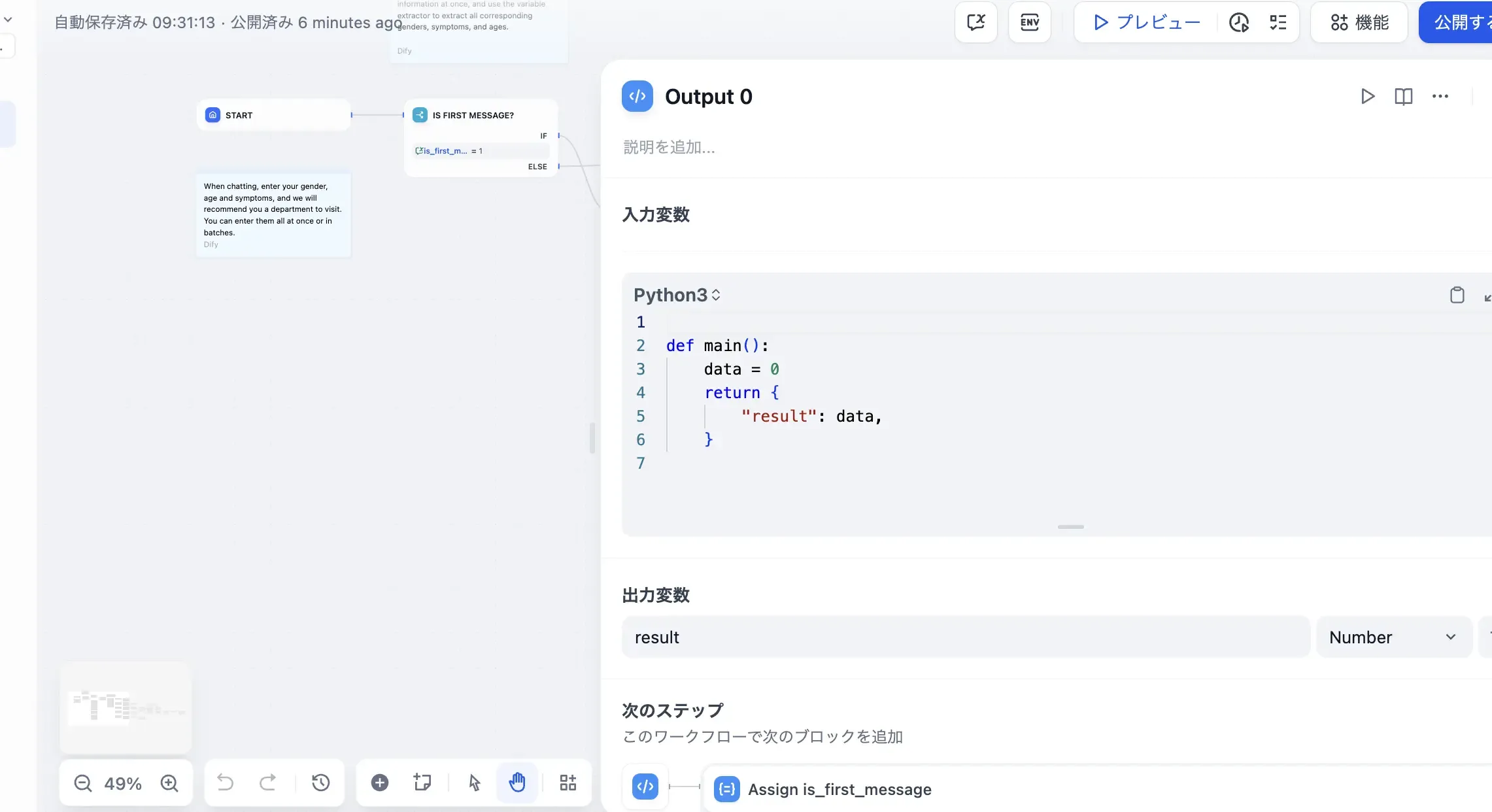The width and height of the screenshot is (1492, 812).
Task: Select the gender and symptoms note card
Action: point(273,215)
